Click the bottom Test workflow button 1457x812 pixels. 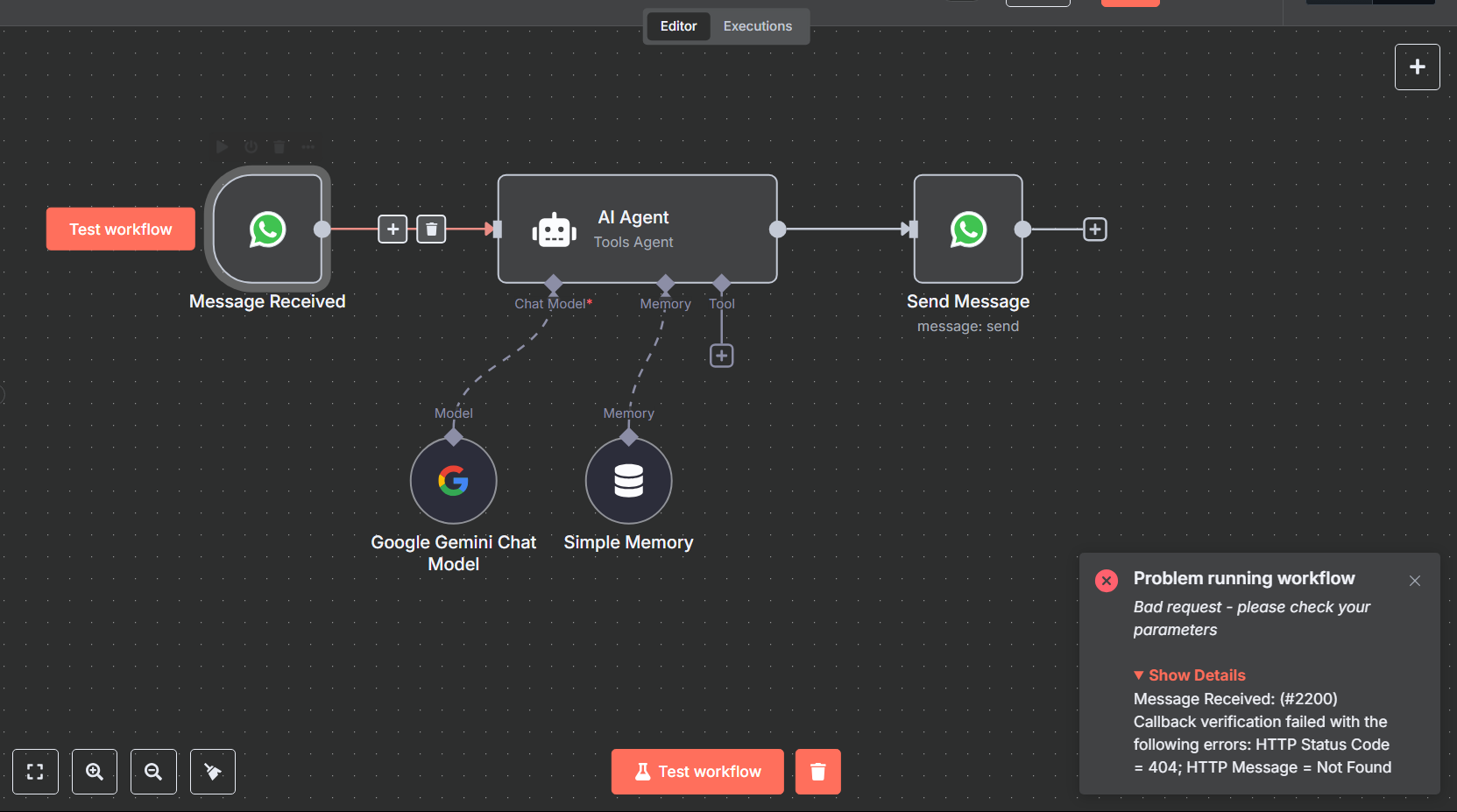click(x=697, y=772)
